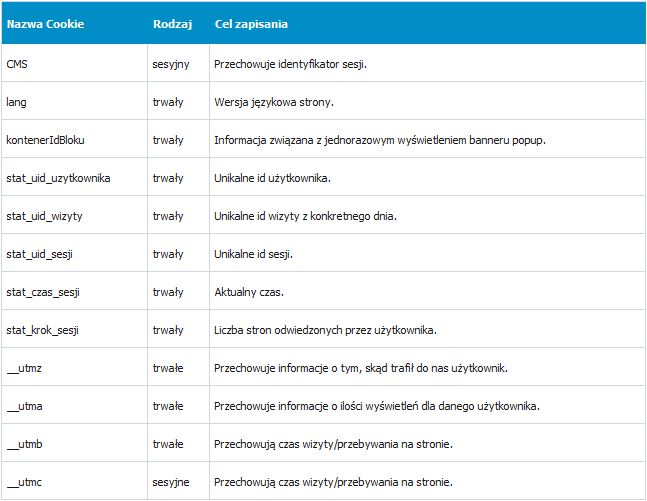Click 'Przechowuje identyfikator sesji.' description
Image resolution: width=647 pixels, height=501 pixels.
(x=290, y=64)
